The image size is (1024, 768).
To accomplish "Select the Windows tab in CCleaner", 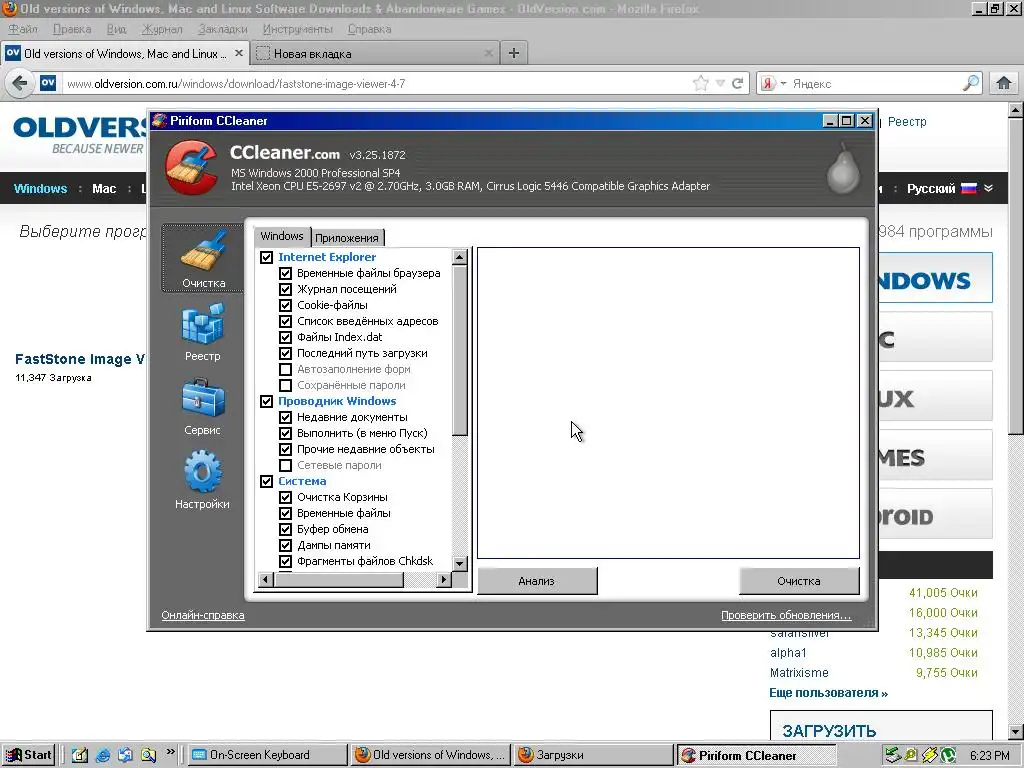I will pyautogui.click(x=281, y=236).
